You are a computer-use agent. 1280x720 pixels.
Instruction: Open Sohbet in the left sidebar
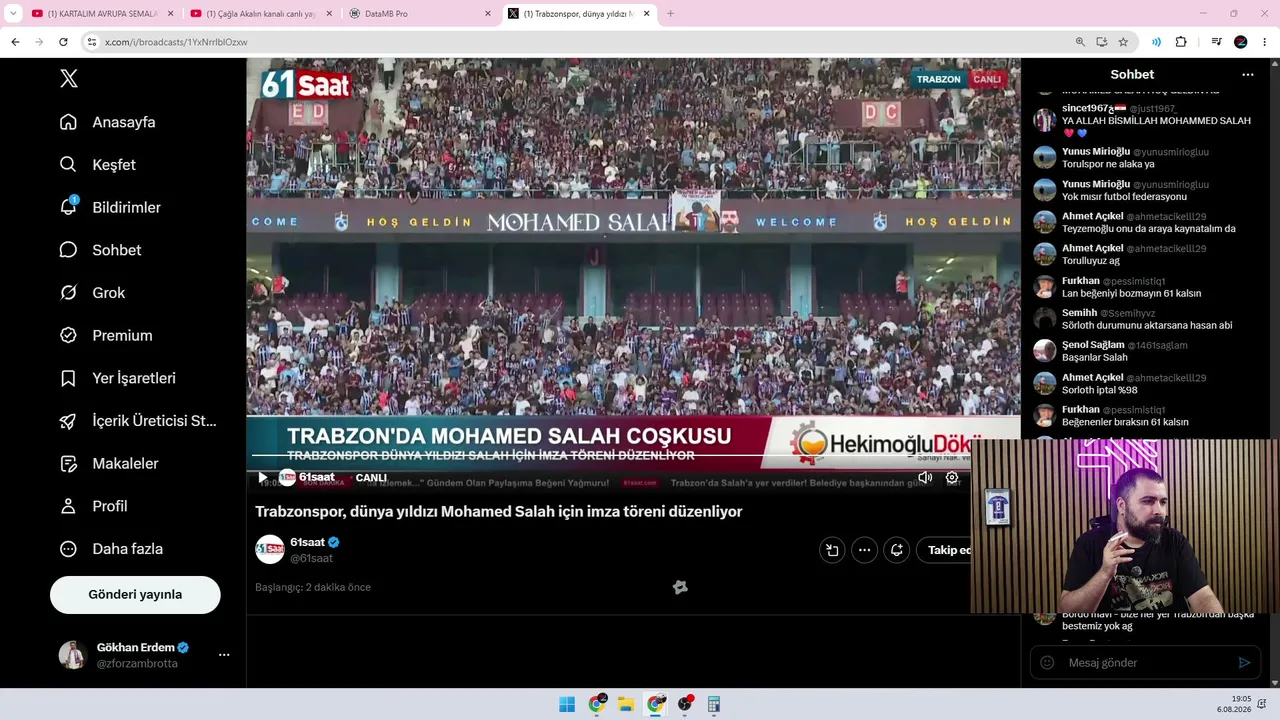pyautogui.click(x=100, y=250)
